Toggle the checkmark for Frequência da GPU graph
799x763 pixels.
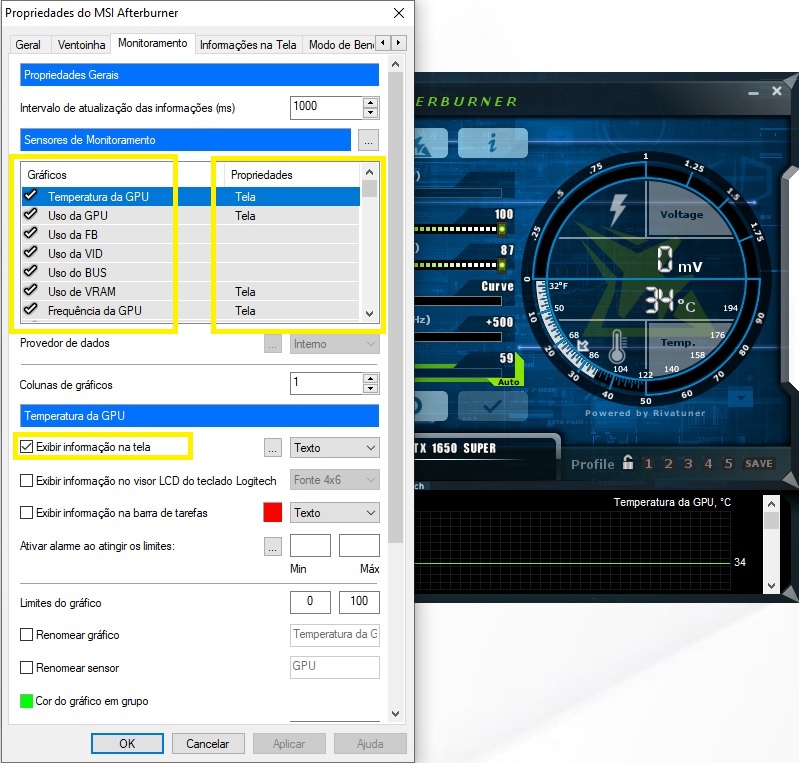[31, 309]
